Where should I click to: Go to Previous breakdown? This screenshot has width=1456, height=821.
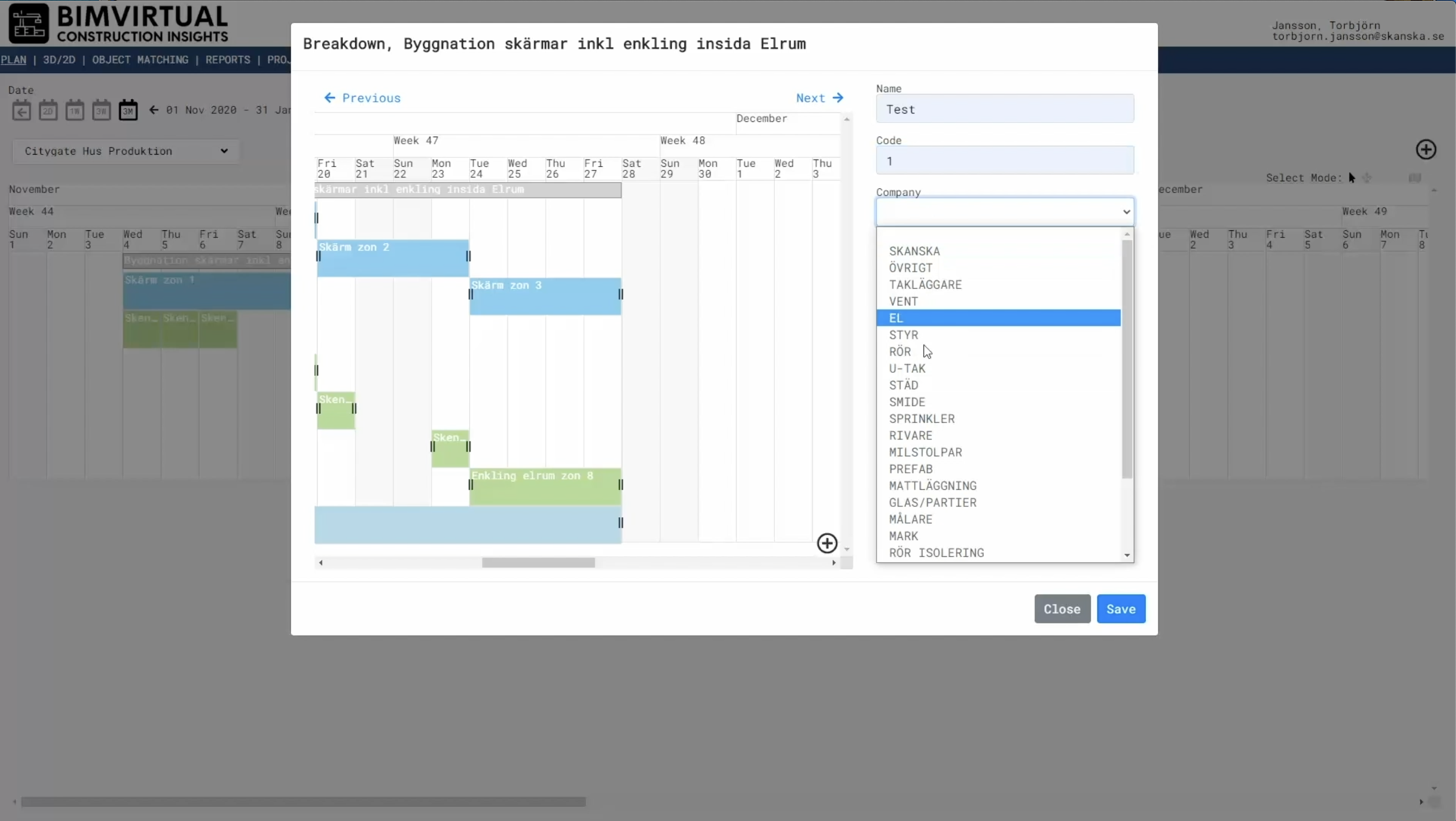[362, 98]
